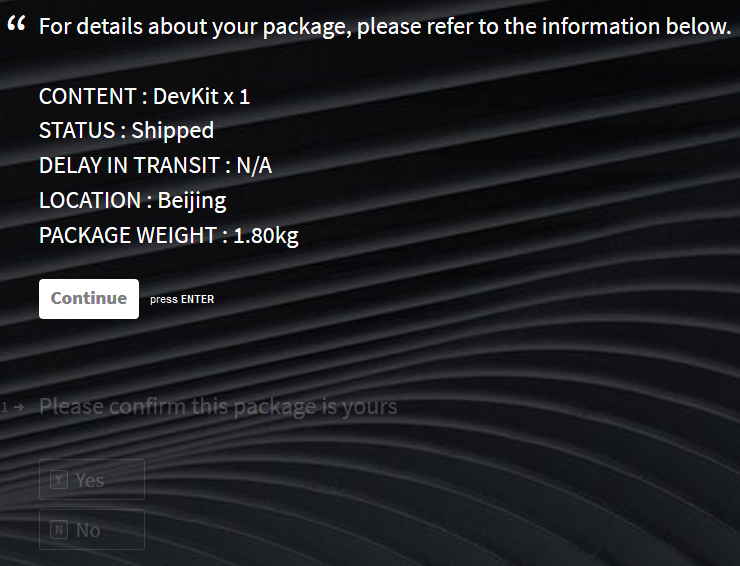
Task: Click the question number 1 arrow icon
Action: coord(14,407)
